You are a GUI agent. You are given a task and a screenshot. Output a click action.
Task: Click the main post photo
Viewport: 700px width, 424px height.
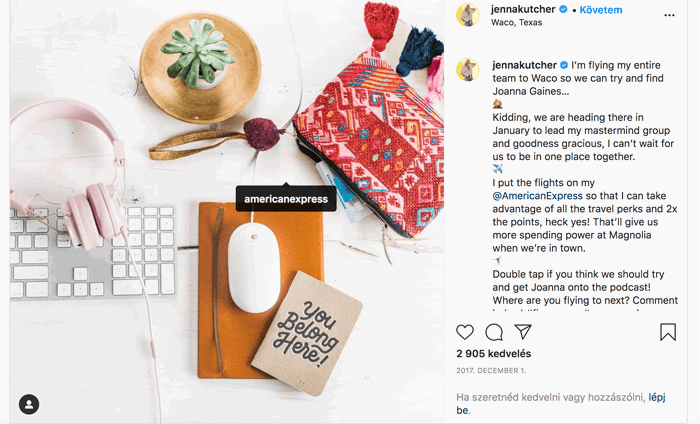click(x=227, y=212)
